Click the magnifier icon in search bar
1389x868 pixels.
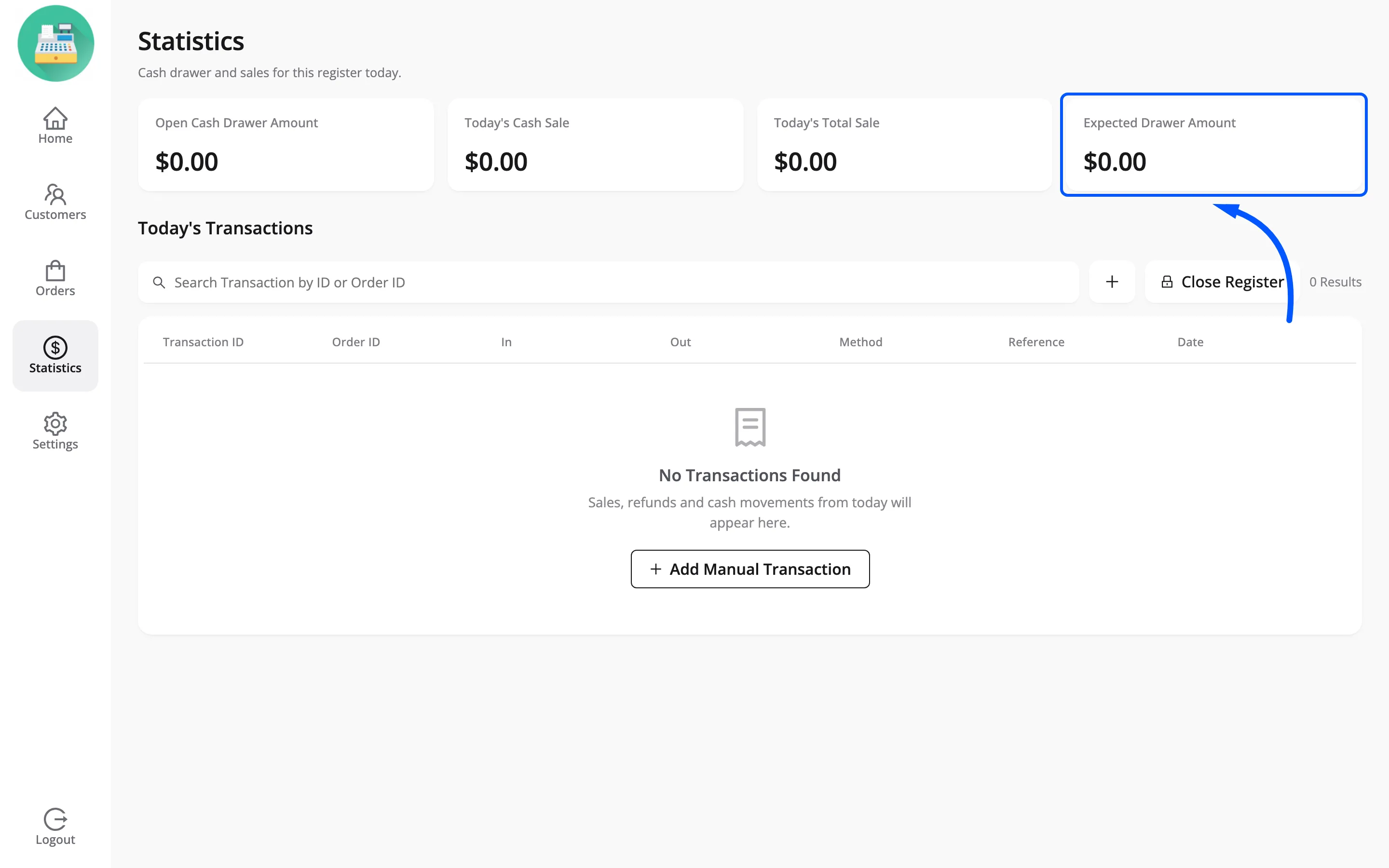(159, 283)
